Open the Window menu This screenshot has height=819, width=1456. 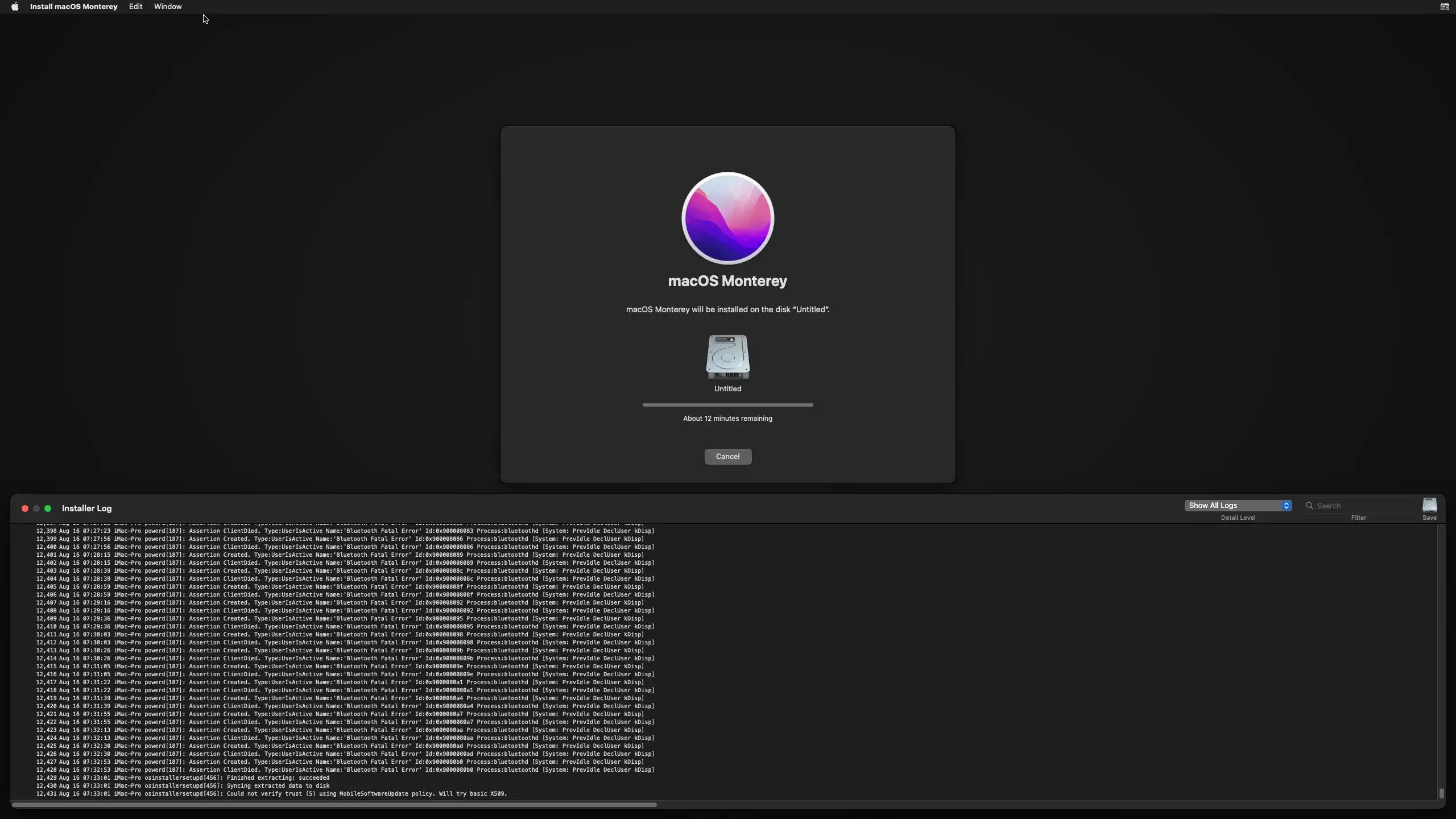[168, 7]
